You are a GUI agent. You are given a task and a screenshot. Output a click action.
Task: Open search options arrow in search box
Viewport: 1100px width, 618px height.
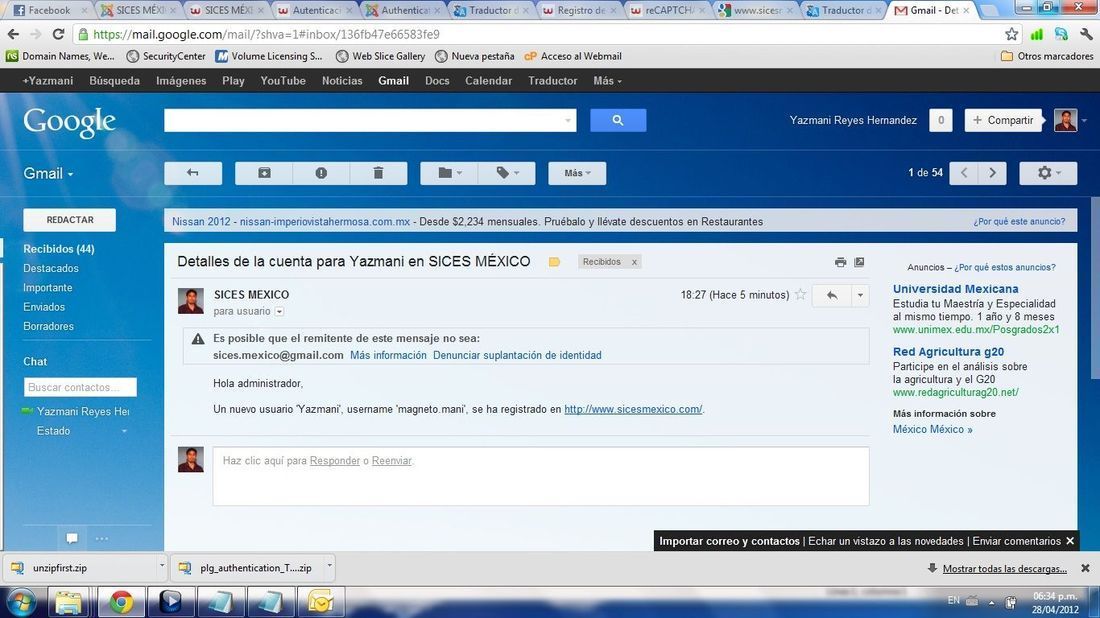(568, 121)
